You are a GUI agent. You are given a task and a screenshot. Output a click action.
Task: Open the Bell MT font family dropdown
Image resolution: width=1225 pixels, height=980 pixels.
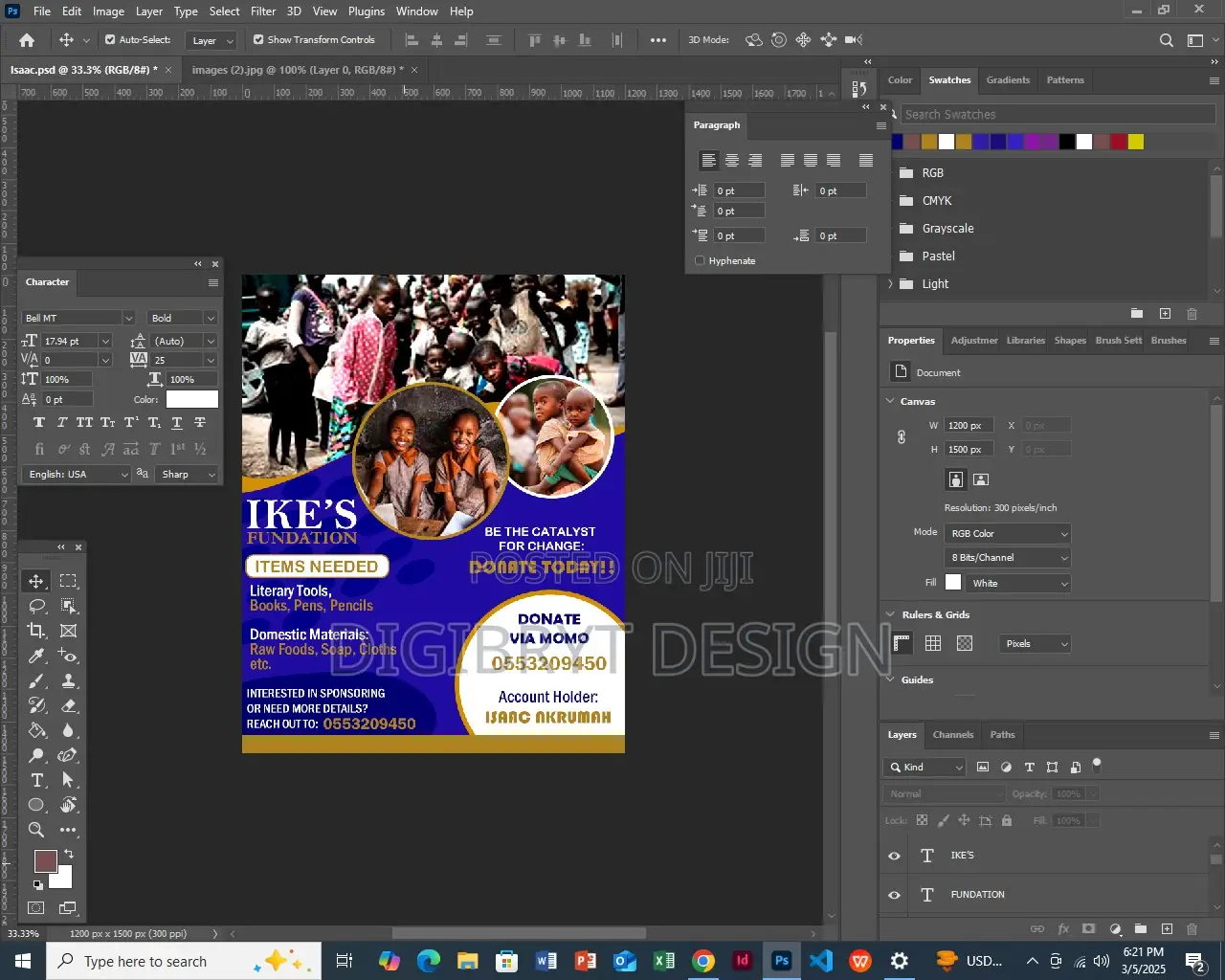pos(127,318)
